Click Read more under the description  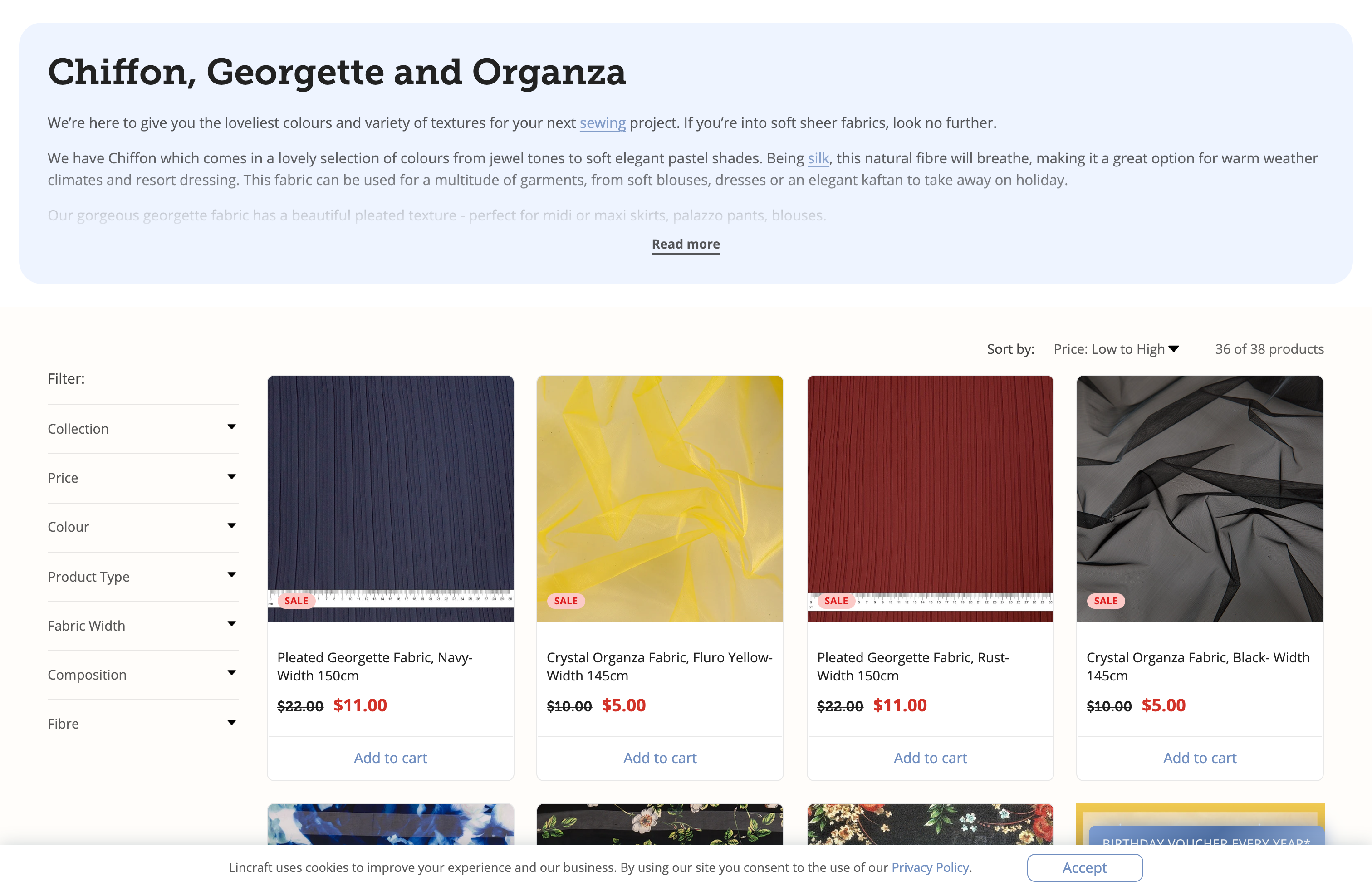pos(686,245)
